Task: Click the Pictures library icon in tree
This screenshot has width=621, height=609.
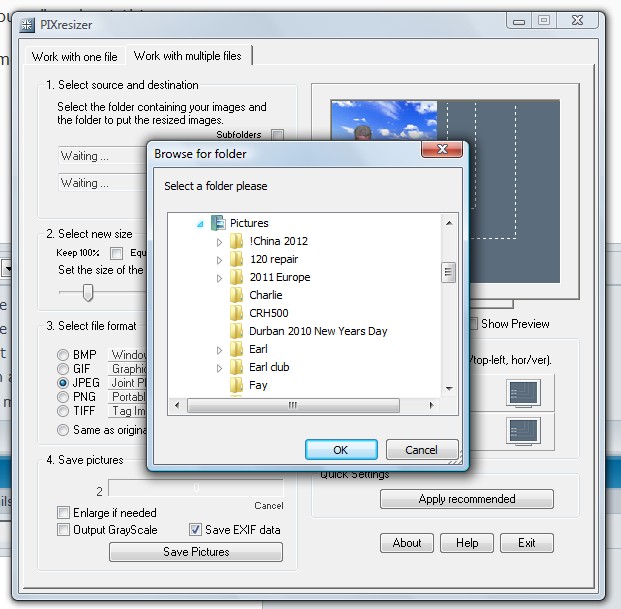Action: (218, 223)
